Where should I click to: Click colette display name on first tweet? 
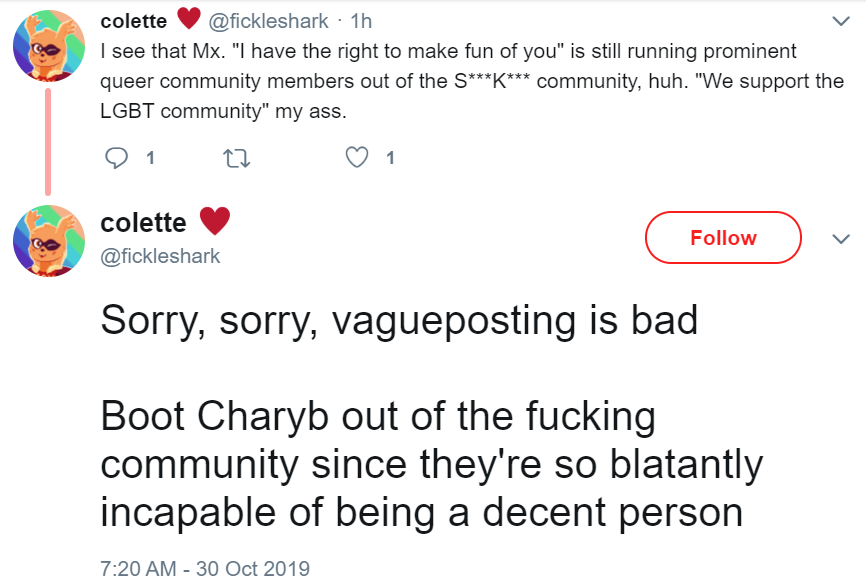tap(134, 20)
